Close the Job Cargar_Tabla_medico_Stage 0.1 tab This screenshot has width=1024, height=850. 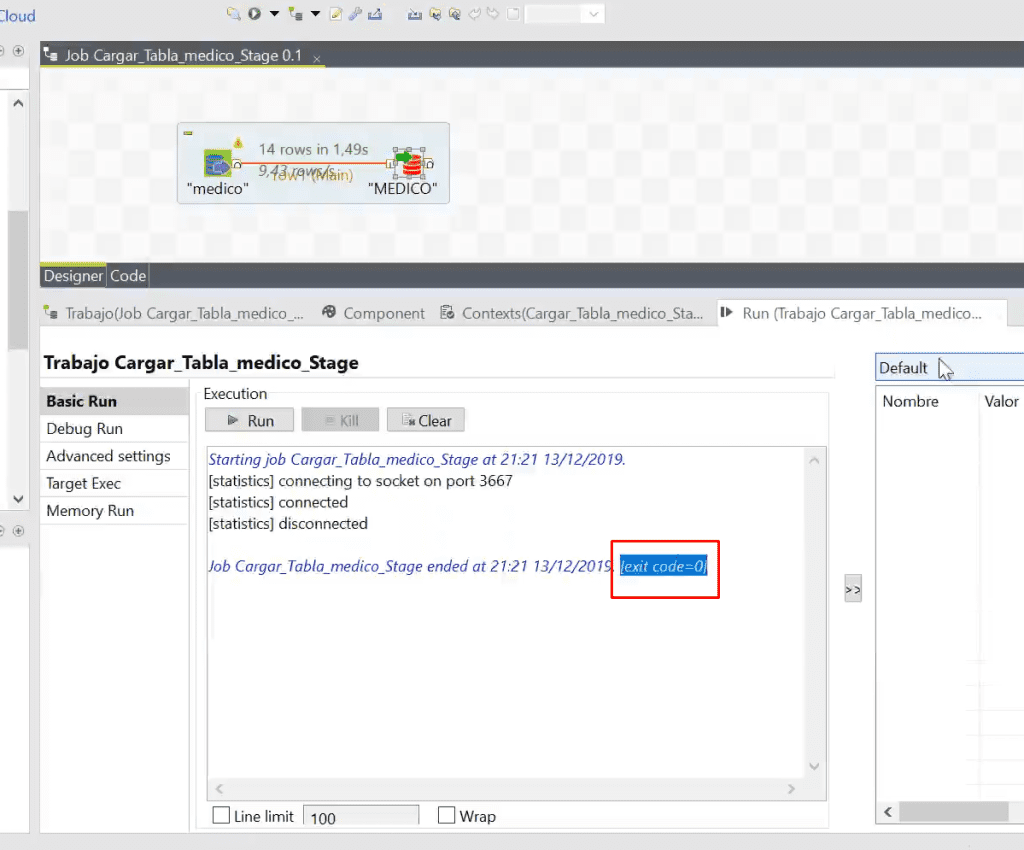pos(317,59)
